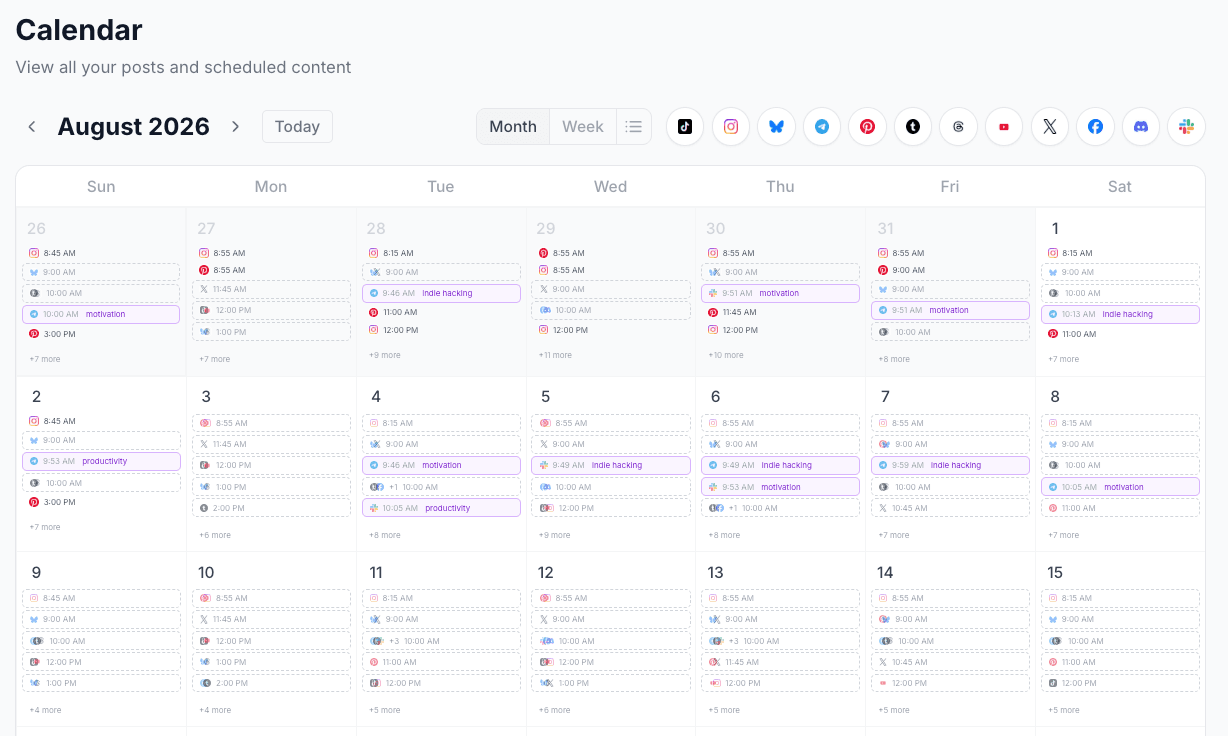This screenshot has width=1228, height=736.
Task: Open 10:45 AM post on August 7
Action: pyautogui.click(x=950, y=508)
